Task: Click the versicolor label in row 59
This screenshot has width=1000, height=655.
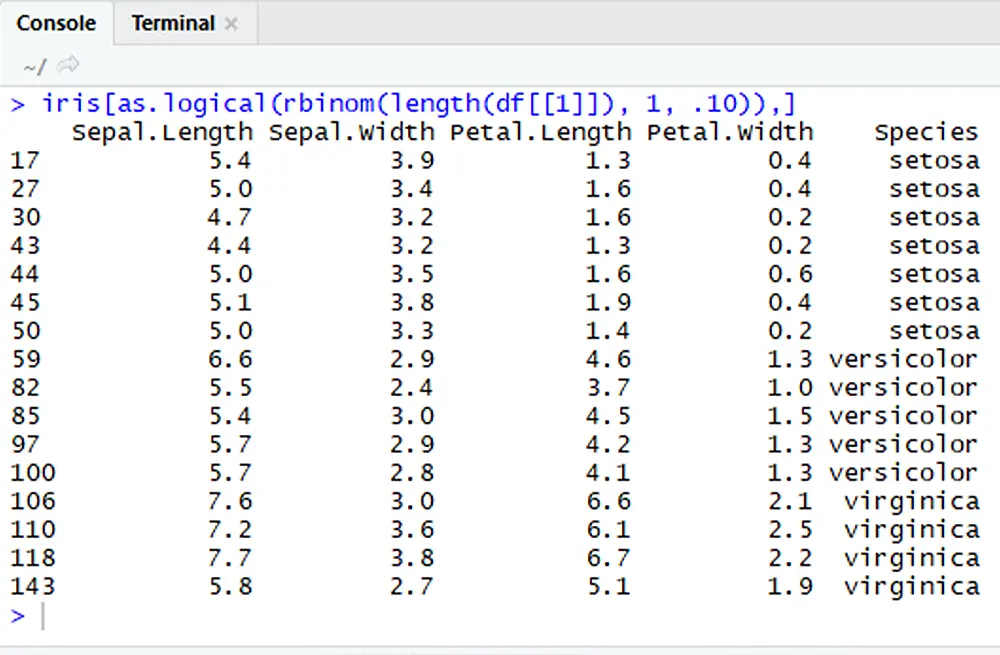Action: pos(902,359)
